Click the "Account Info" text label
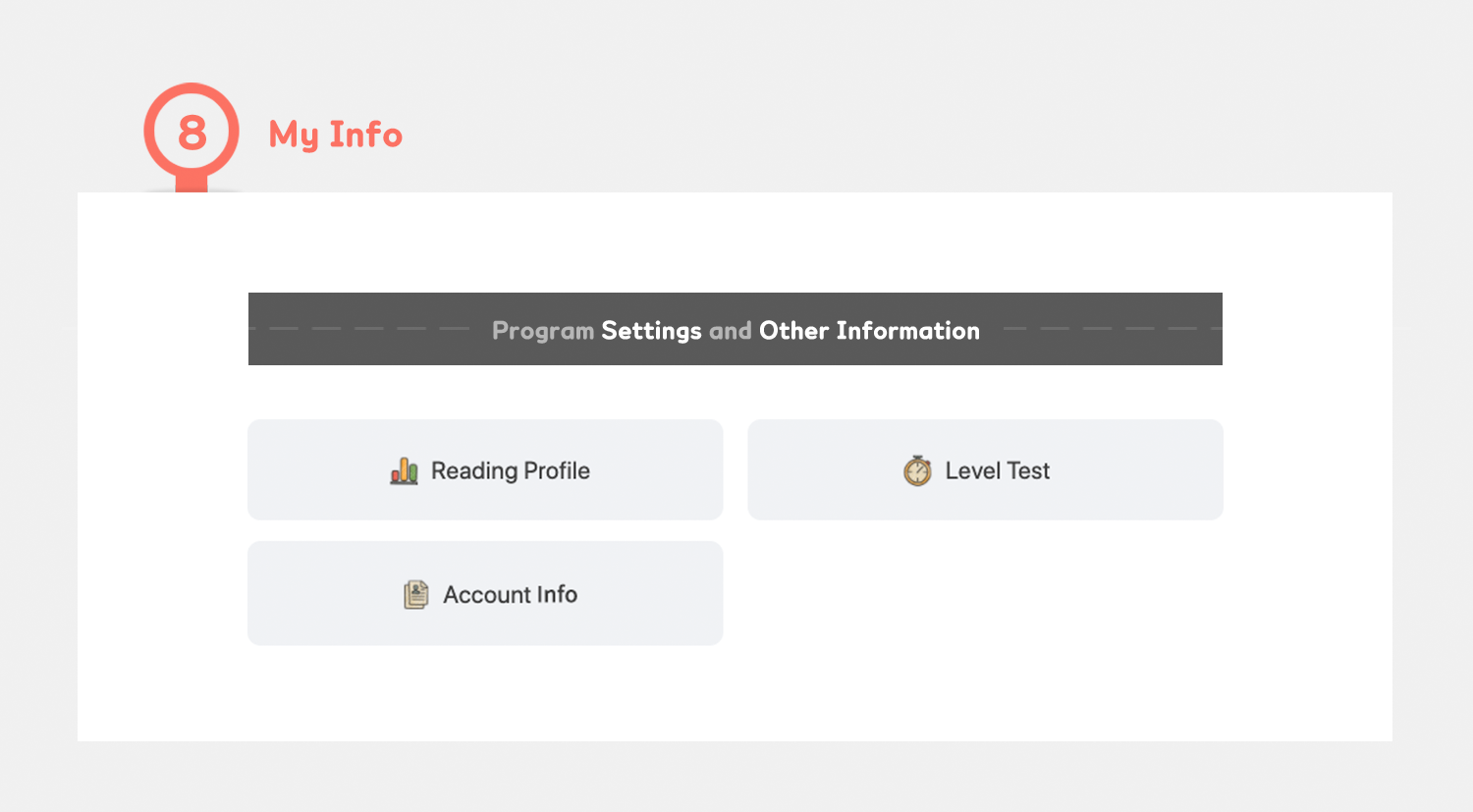 tap(510, 594)
